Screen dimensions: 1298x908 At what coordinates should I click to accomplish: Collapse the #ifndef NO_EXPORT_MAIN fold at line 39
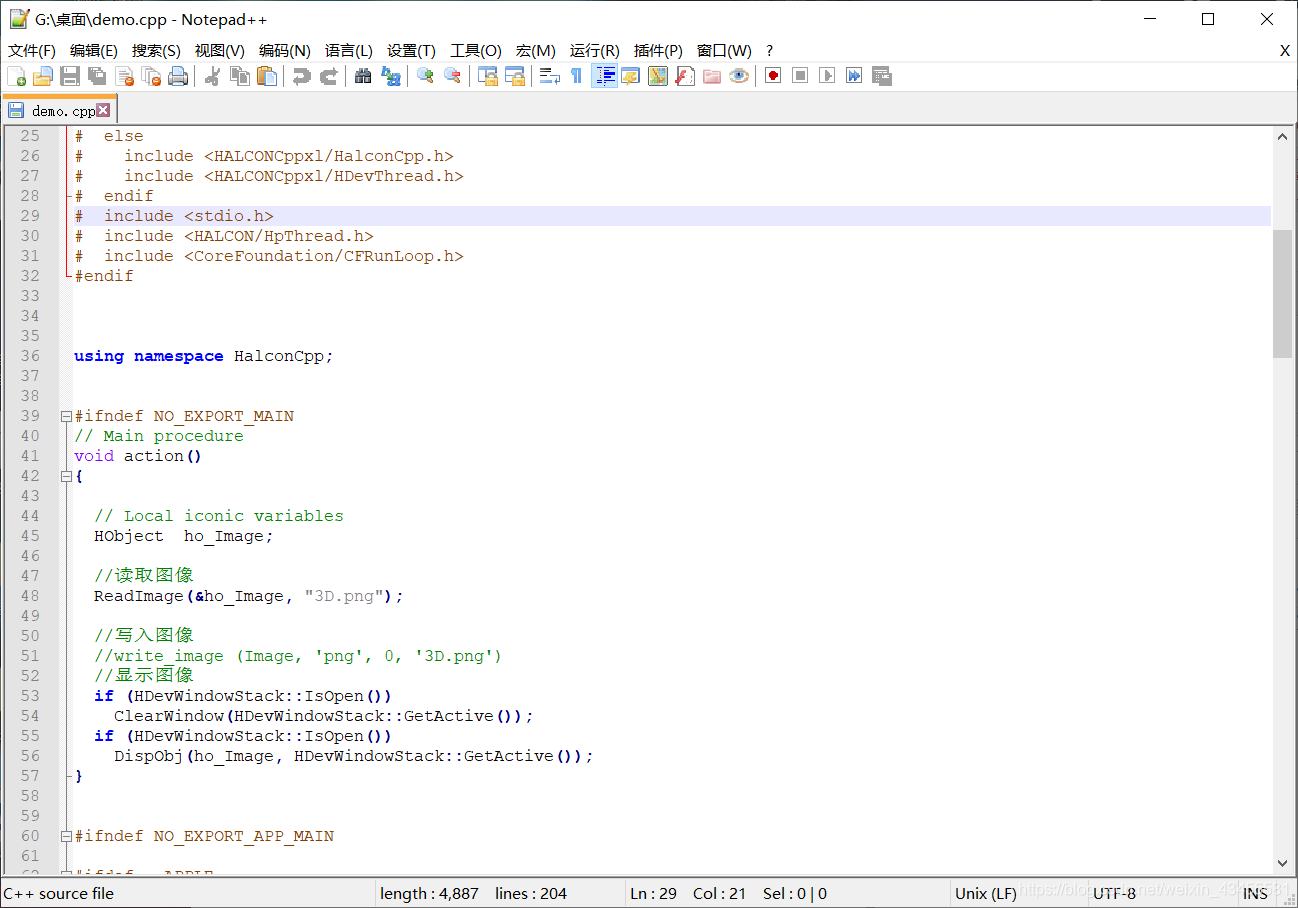pyautogui.click(x=66, y=416)
